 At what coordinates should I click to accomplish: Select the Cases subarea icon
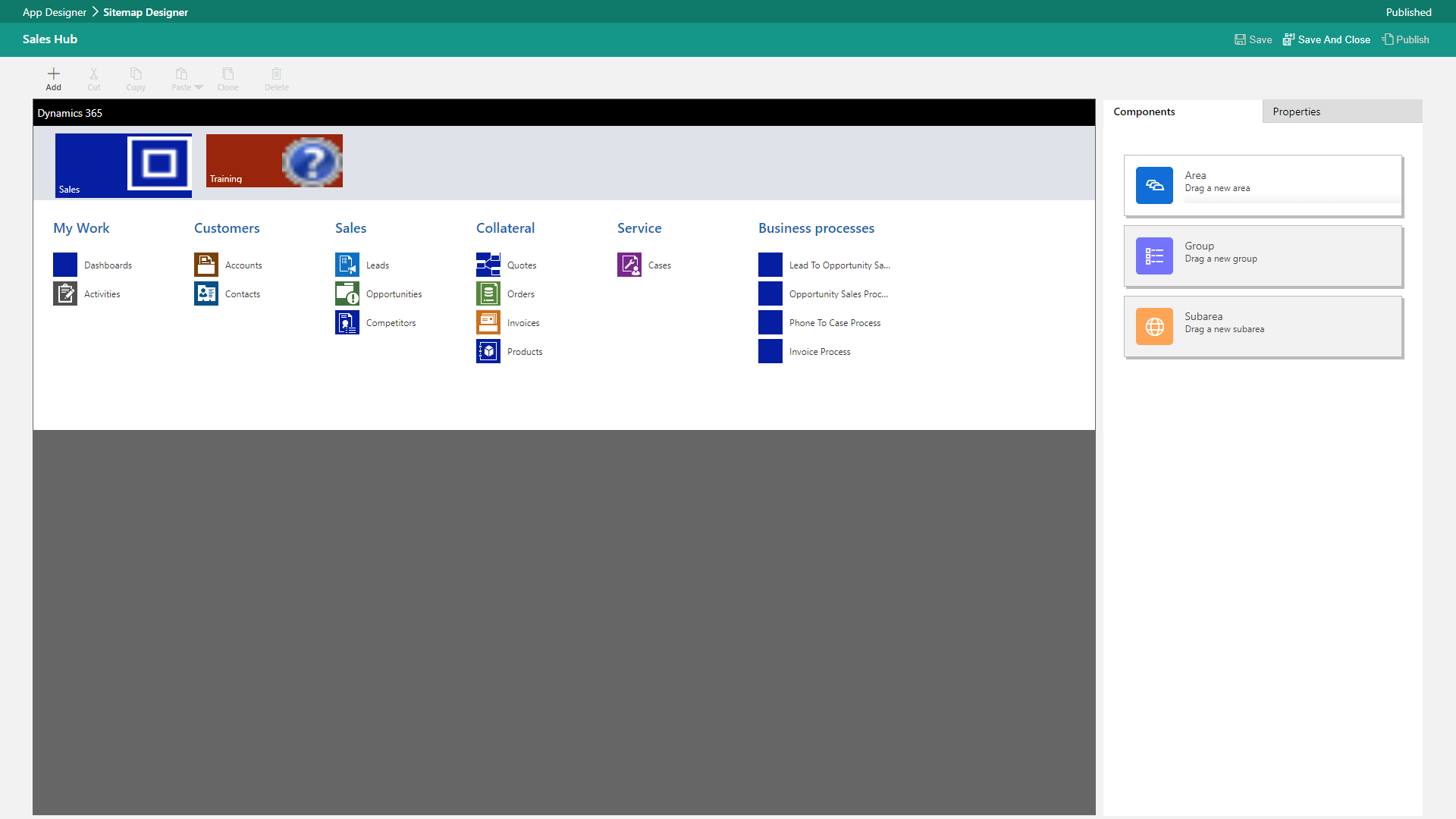[629, 264]
